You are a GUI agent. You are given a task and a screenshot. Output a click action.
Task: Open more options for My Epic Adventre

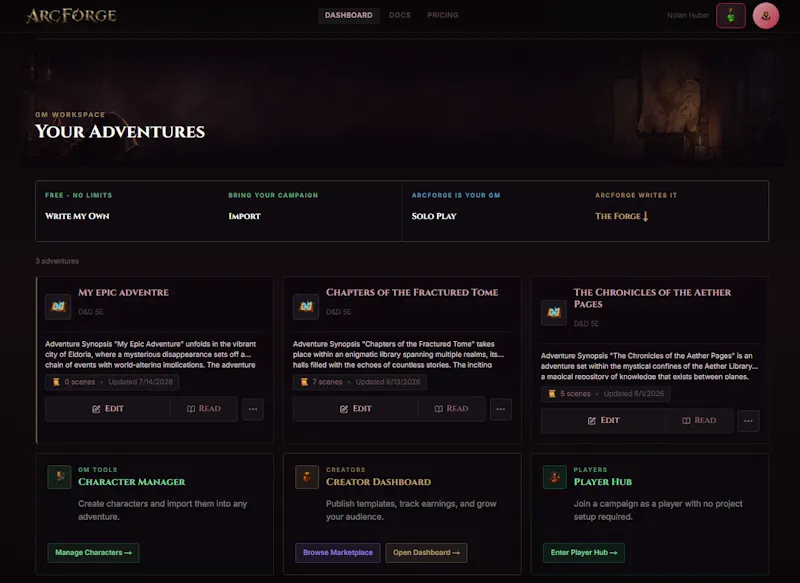[x=253, y=409]
